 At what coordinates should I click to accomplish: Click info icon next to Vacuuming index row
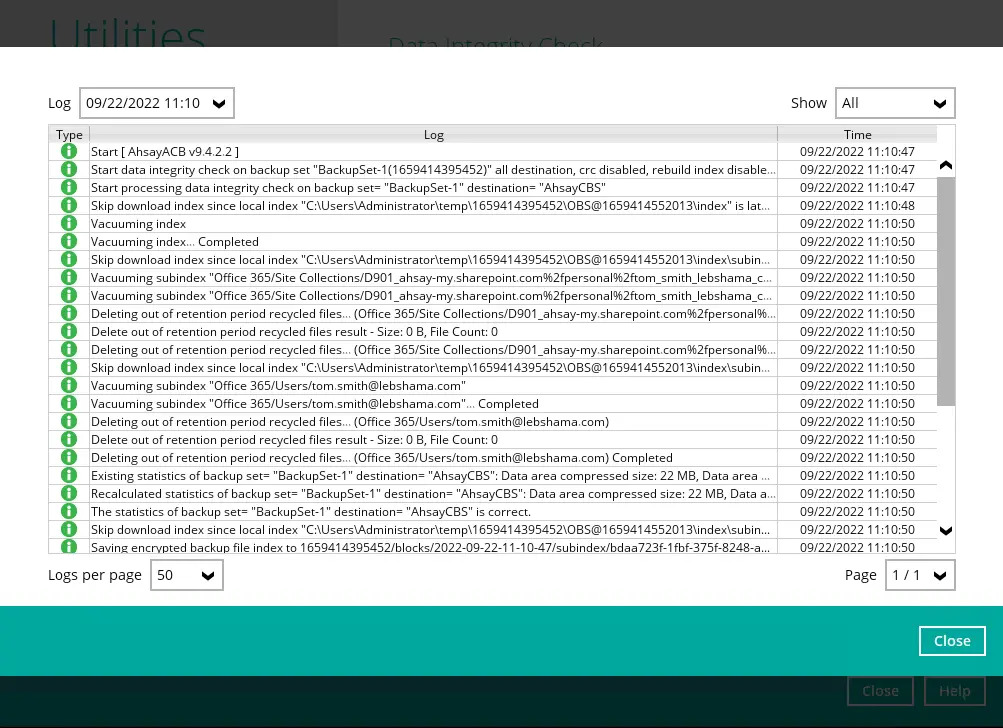pyautogui.click(x=69, y=224)
